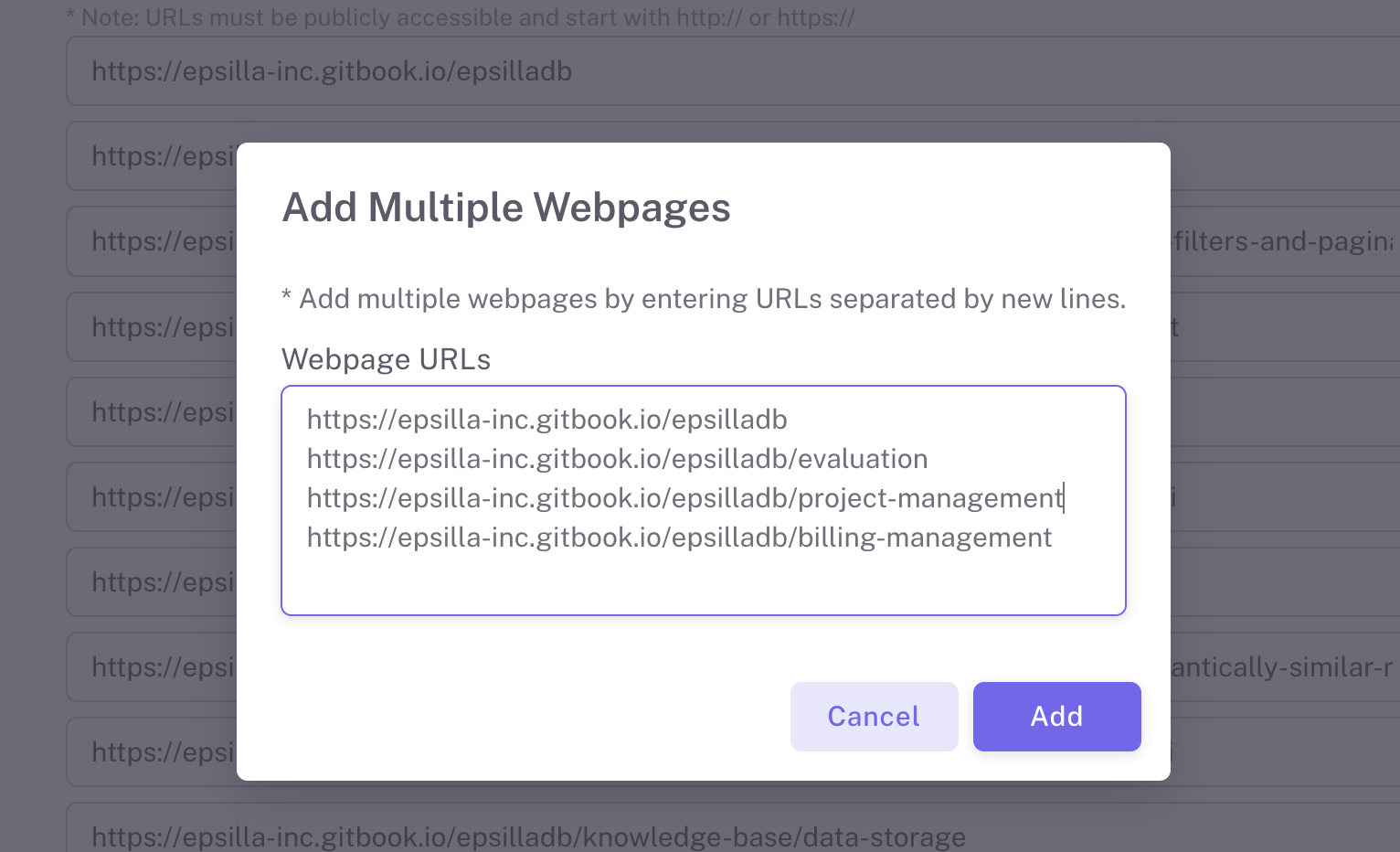Select the background field showing antically-similar-r
The image size is (1400, 852).
[x=1281, y=667]
